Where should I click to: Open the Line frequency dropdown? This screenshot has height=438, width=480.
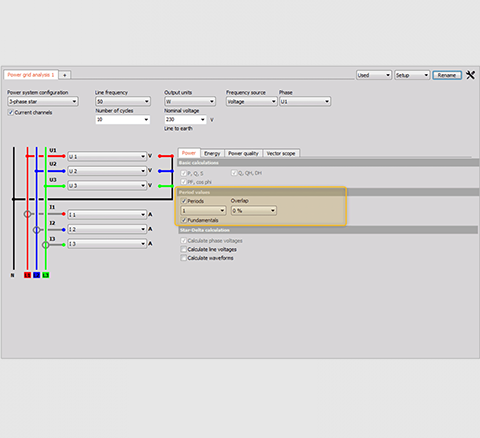pos(123,101)
